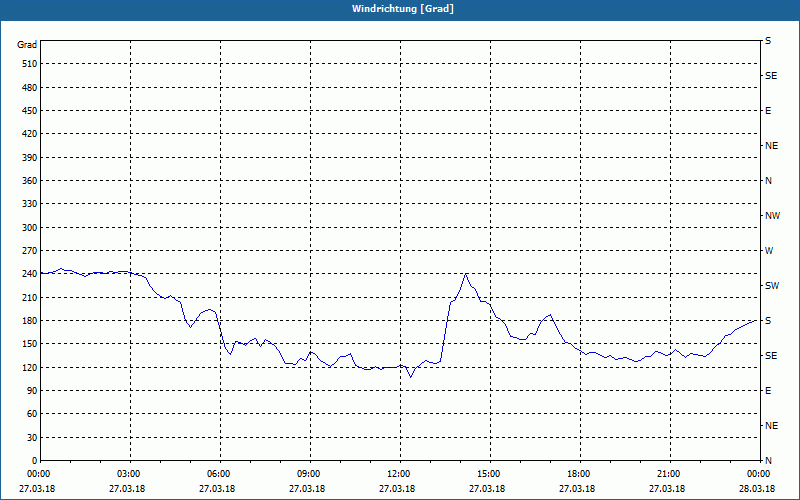Click the blue curve's peak after 14:00
This screenshot has width=800, height=500.
[466, 274]
